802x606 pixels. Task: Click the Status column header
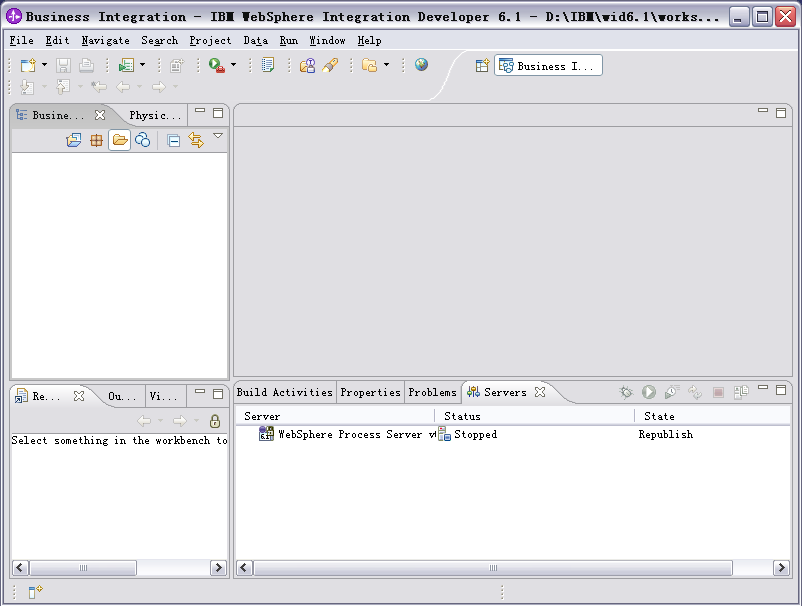tap(534, 416)
